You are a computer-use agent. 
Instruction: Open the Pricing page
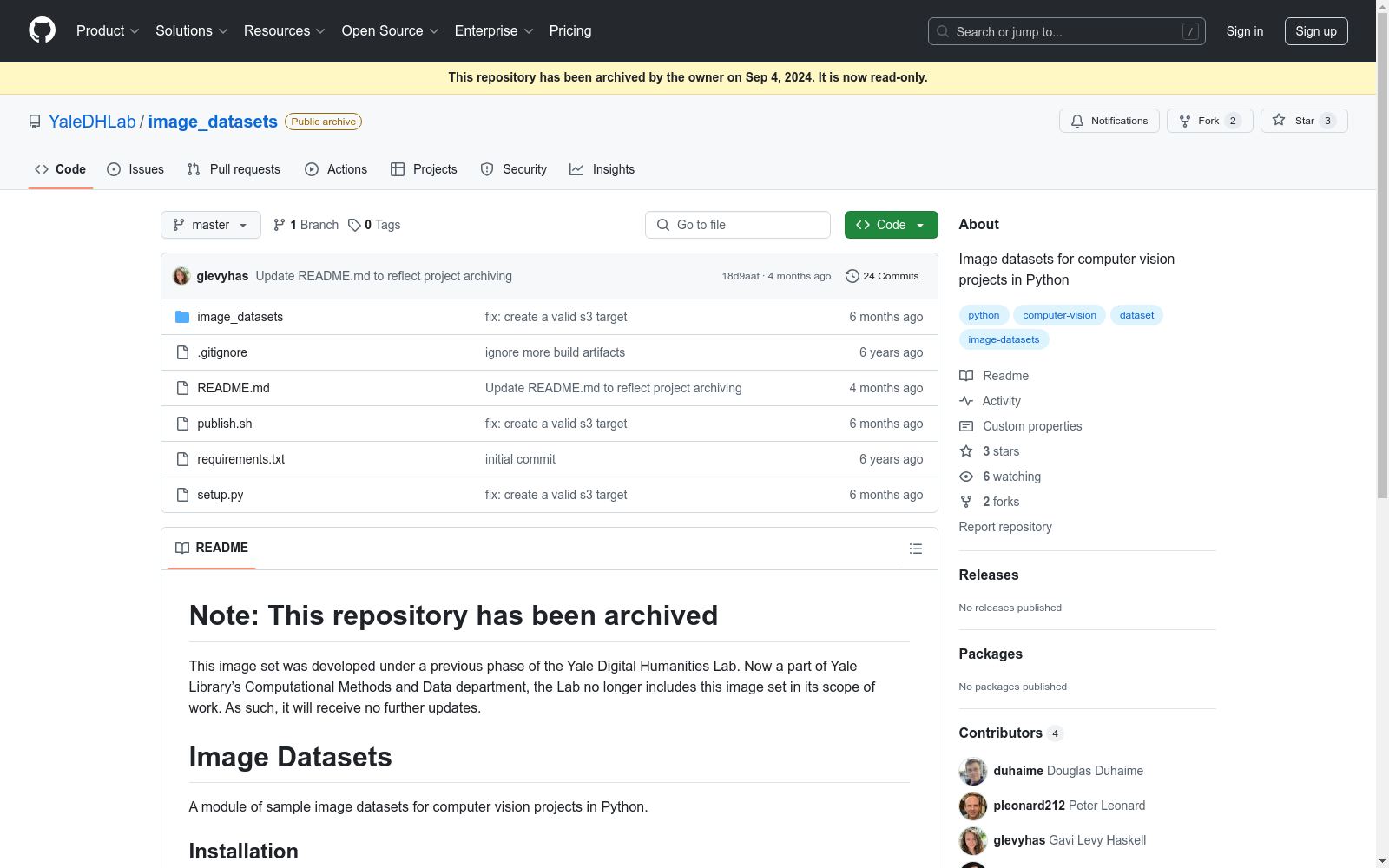tap(570, 31)
